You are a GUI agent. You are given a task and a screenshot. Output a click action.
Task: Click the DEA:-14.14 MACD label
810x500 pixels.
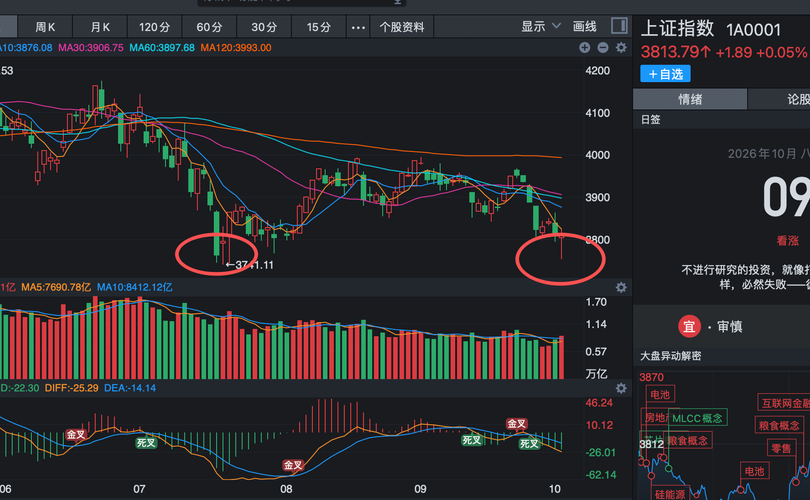coord(130,388)
